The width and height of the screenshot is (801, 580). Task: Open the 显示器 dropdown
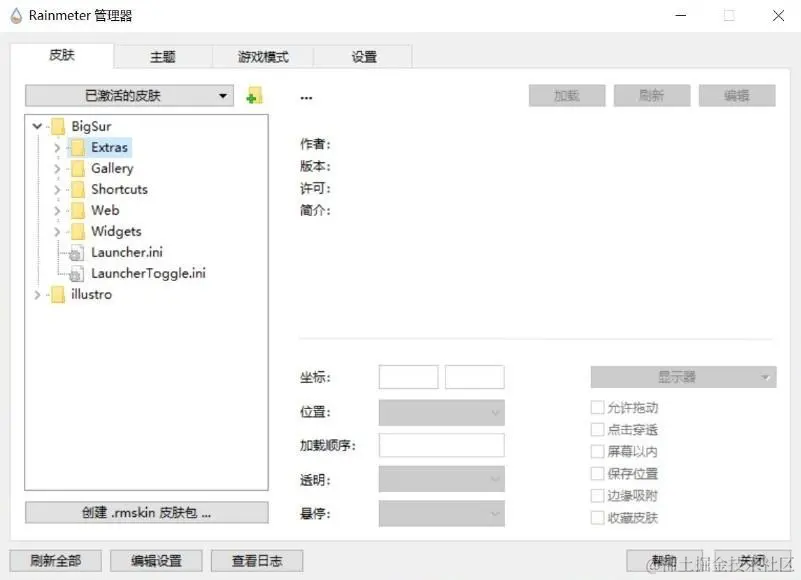point(684,377)
